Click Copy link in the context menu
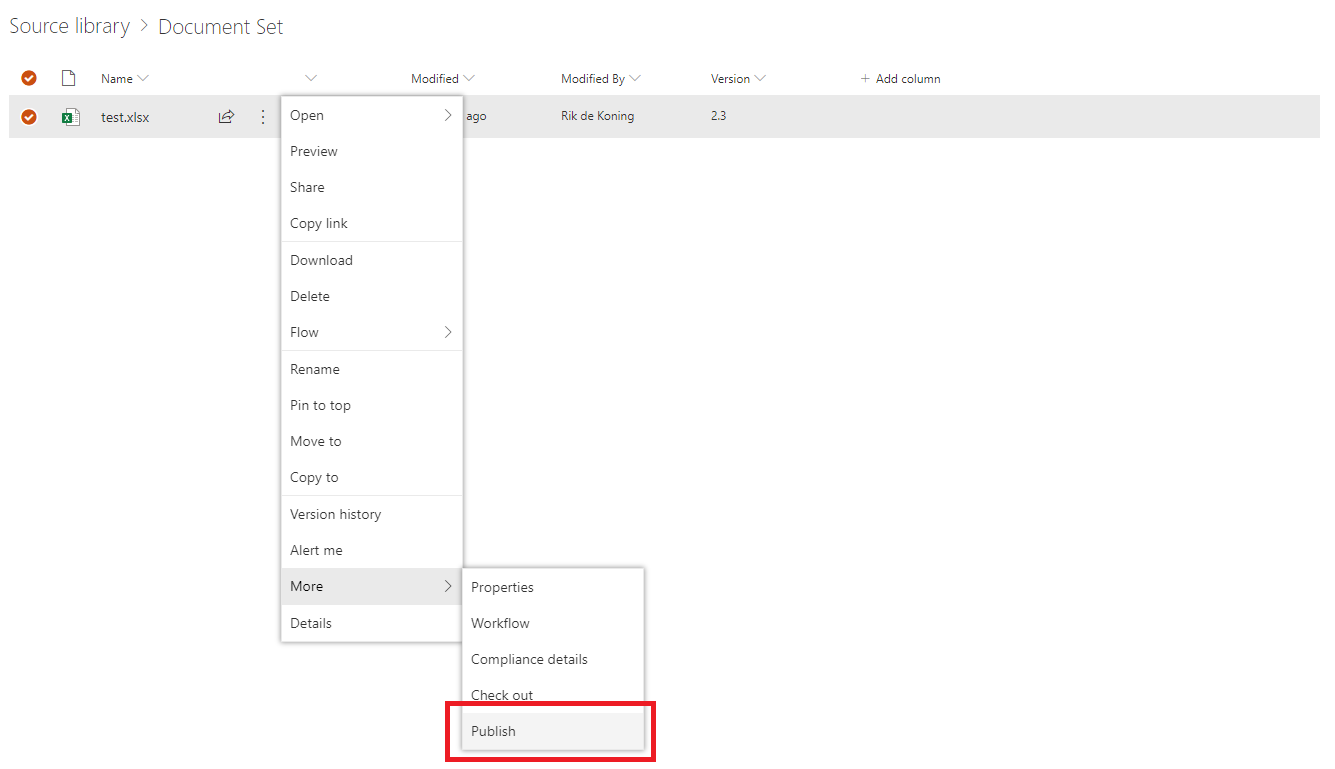Screen dimensions: 1335x769 (319, 223)
